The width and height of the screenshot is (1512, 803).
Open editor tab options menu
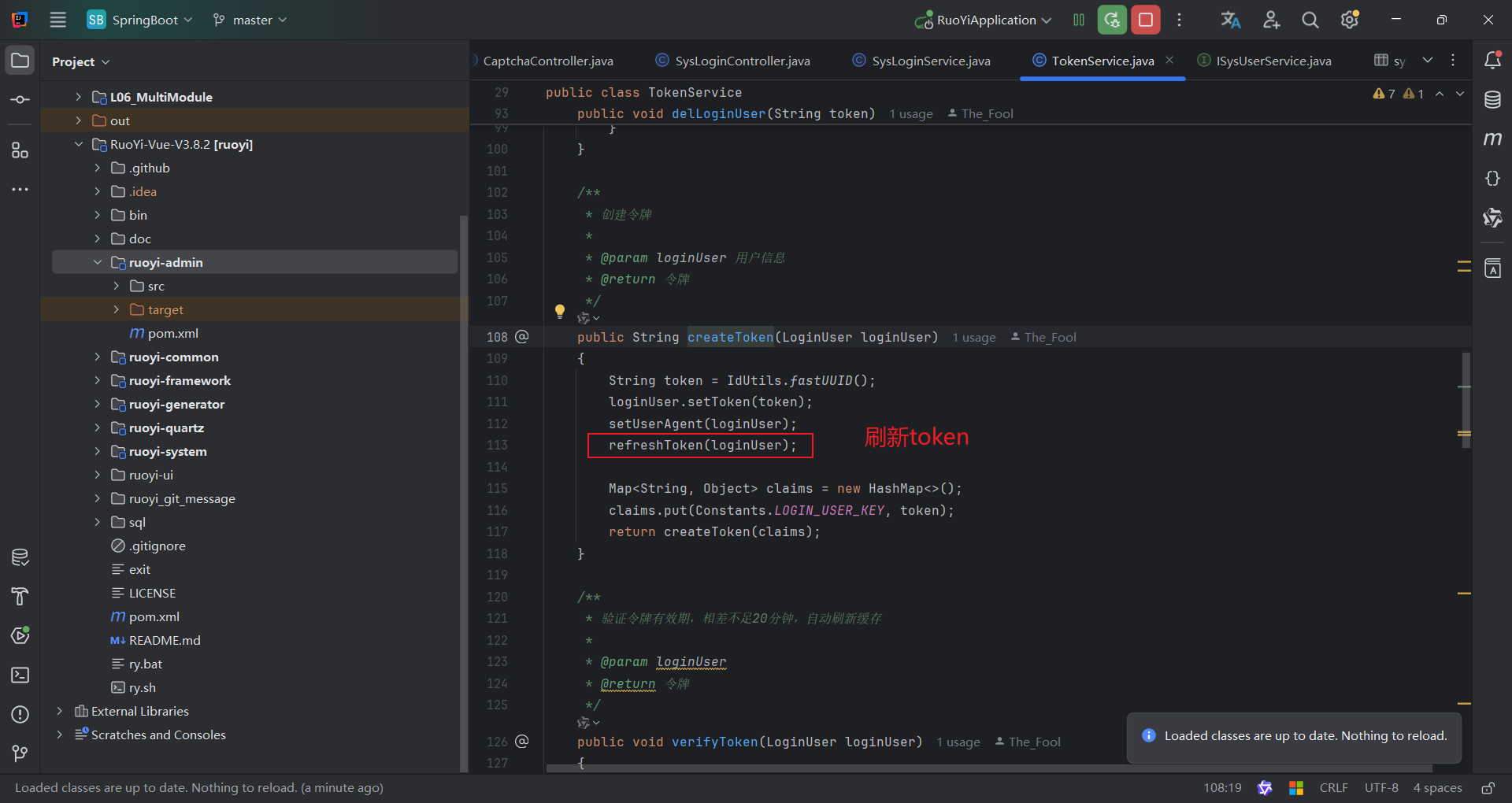coord(1453,61)
